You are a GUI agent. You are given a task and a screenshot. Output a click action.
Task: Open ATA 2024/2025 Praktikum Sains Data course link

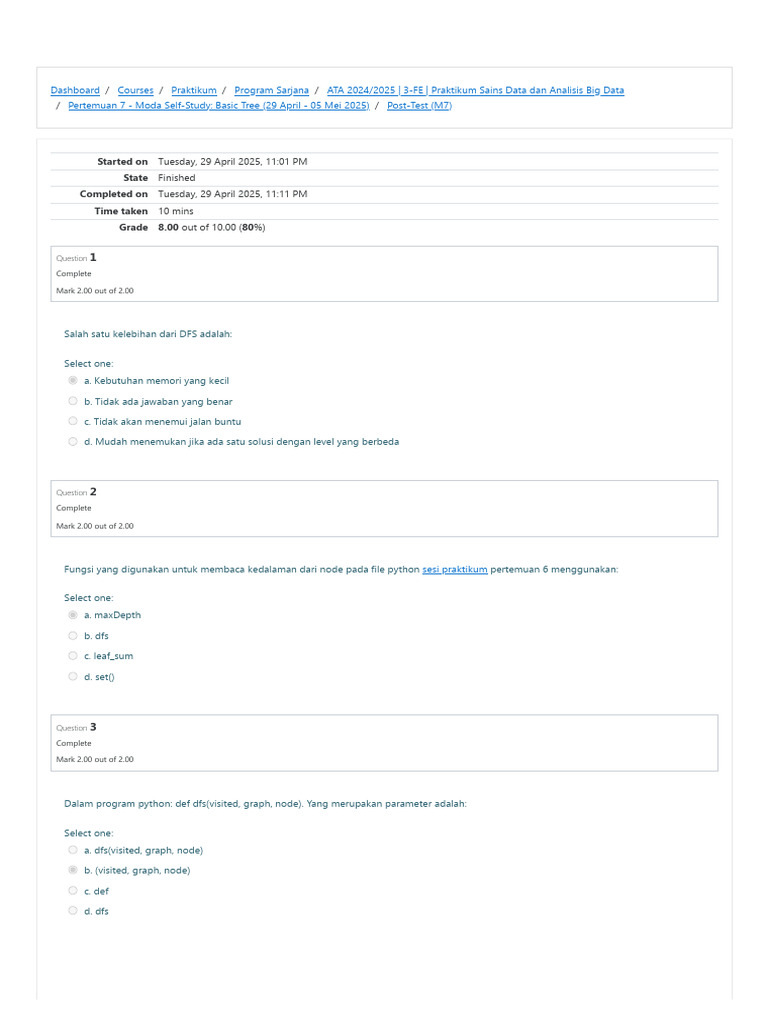coord(475,90)
